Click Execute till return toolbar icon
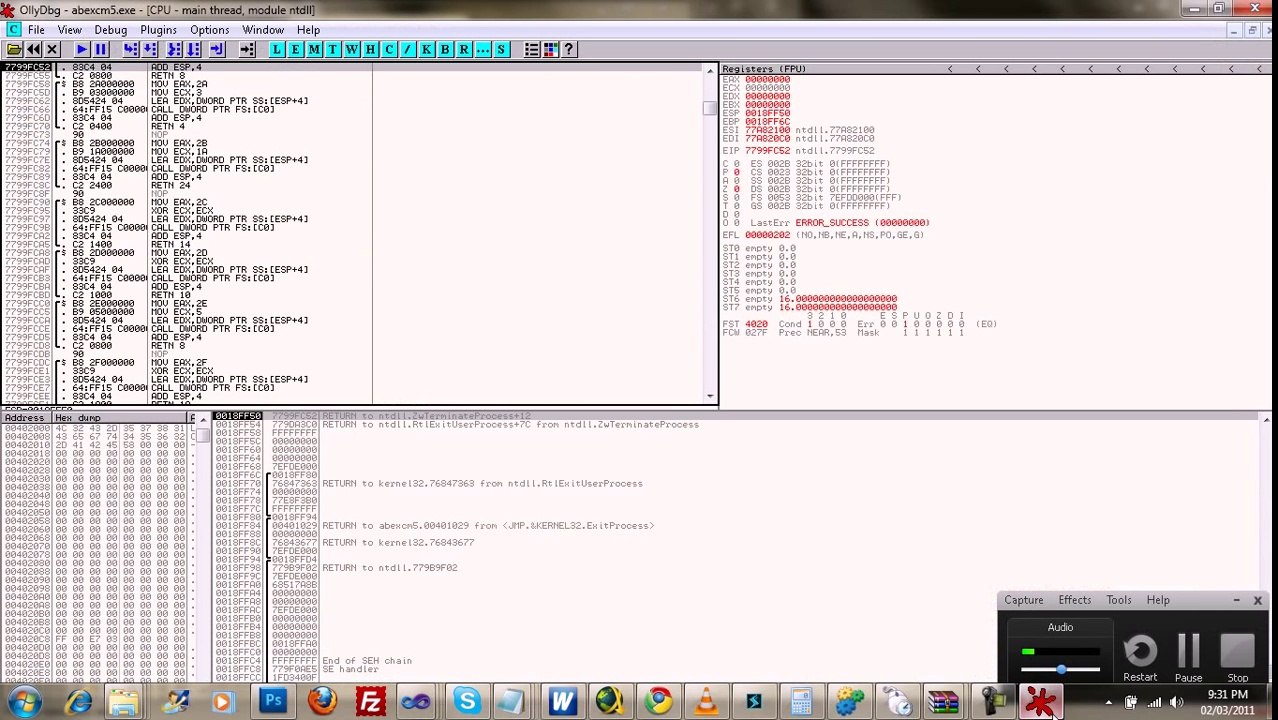The height and width of the screenshot is (720, 1278). pos(217,49)
